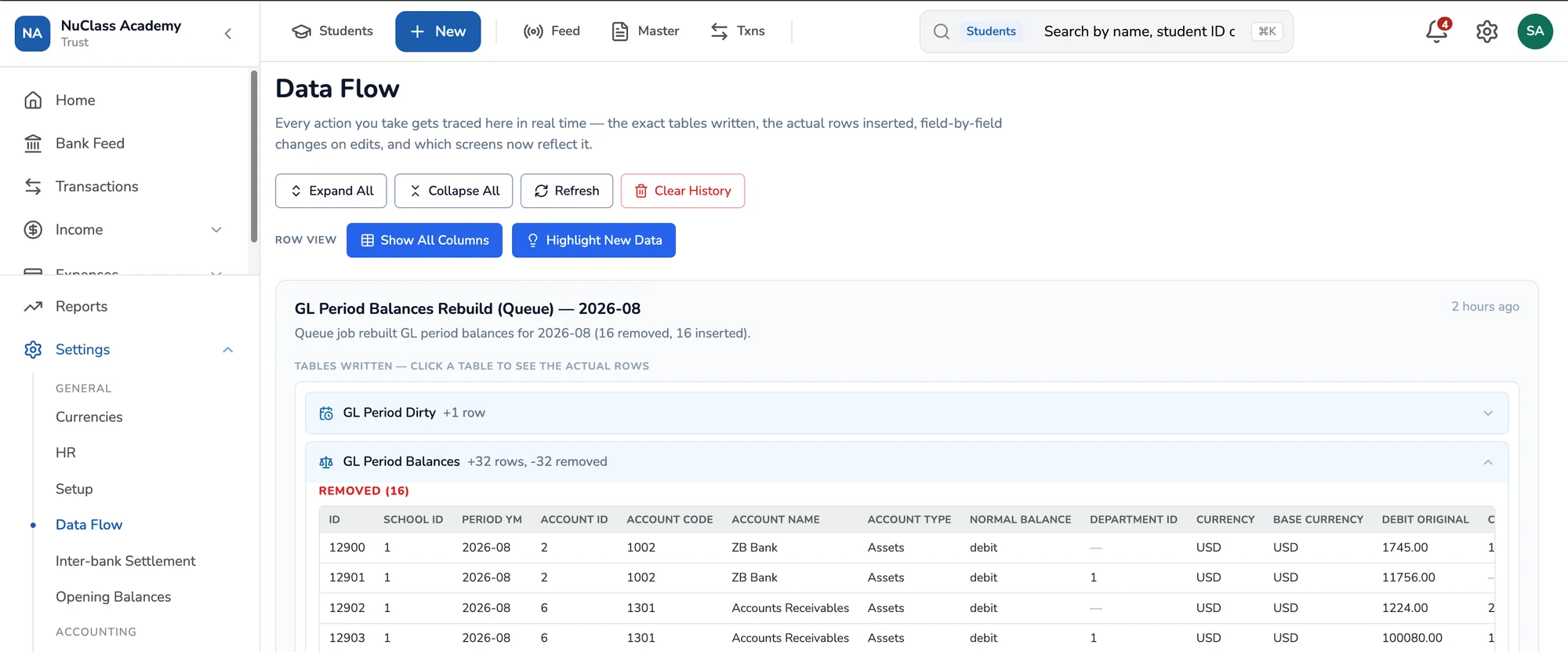Click the Reports trend icon
Image resolution: width=1568 pixels, height=652 pixels.
pyautogui.click(x=33, y=307)
